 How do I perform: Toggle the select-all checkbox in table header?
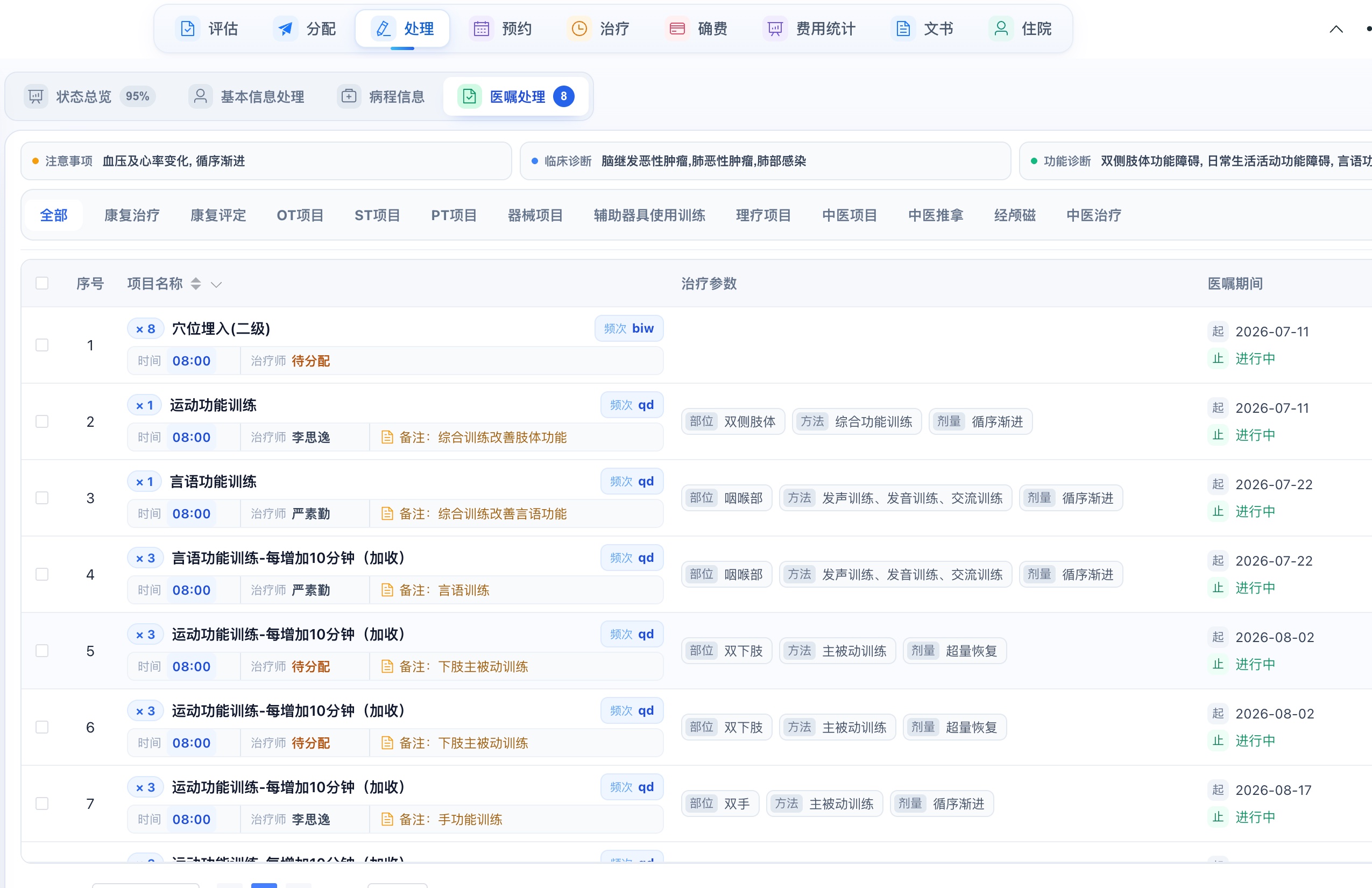tap(42, 283)
